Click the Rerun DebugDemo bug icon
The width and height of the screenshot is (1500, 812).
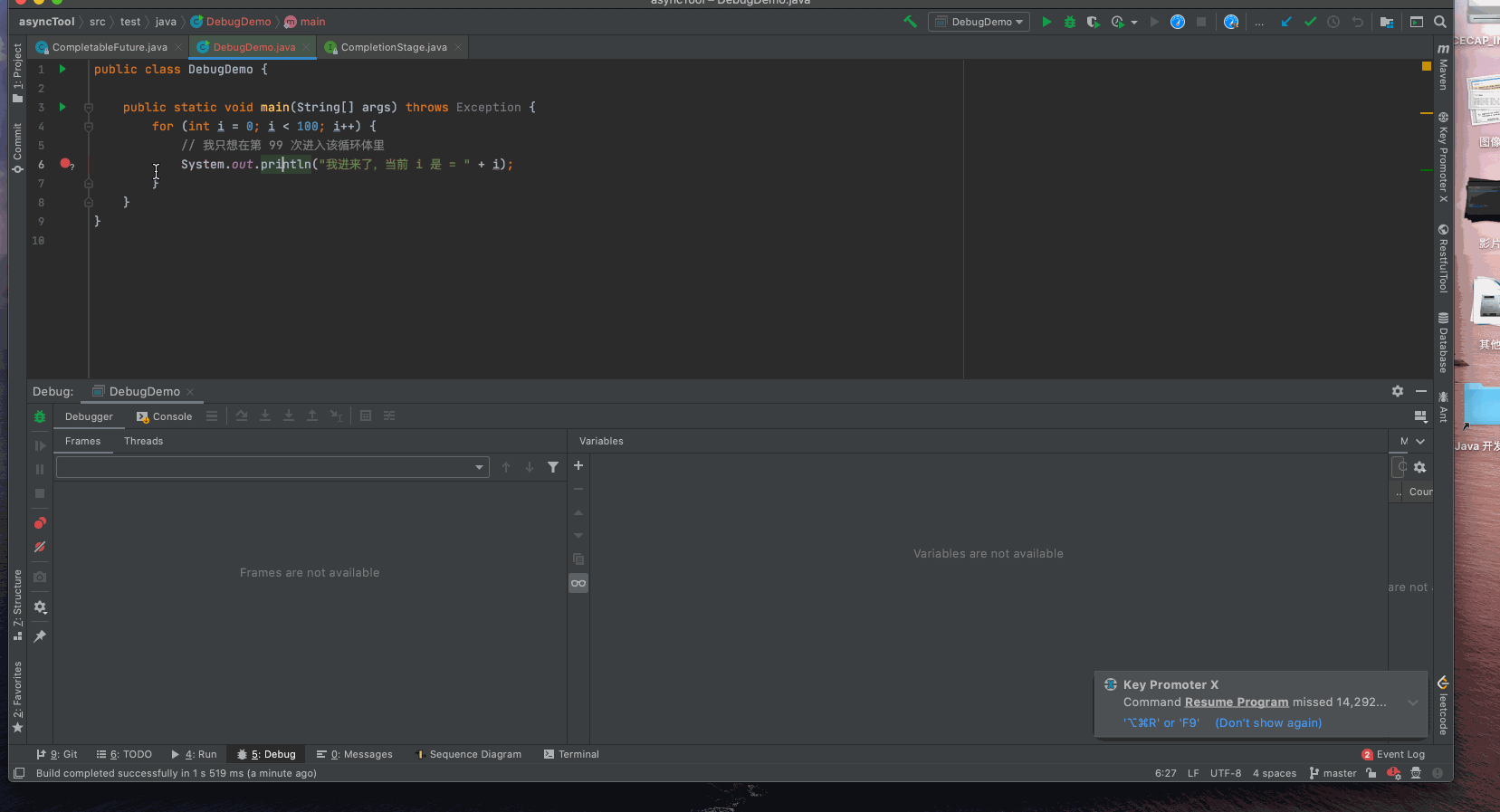pos(40,416)
